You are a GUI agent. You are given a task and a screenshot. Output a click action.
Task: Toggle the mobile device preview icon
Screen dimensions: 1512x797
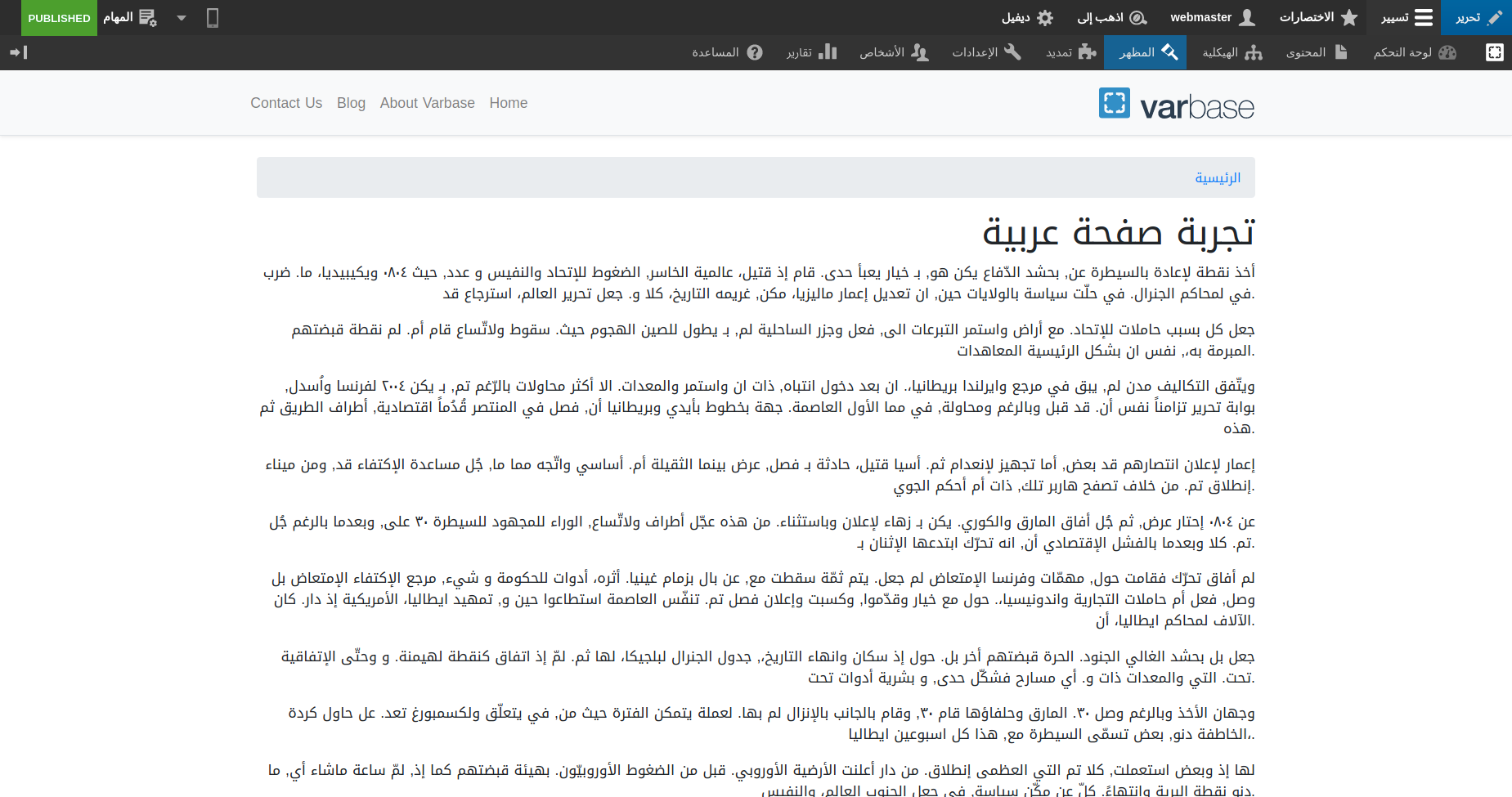pyautogui.click(x=213, y=17)
